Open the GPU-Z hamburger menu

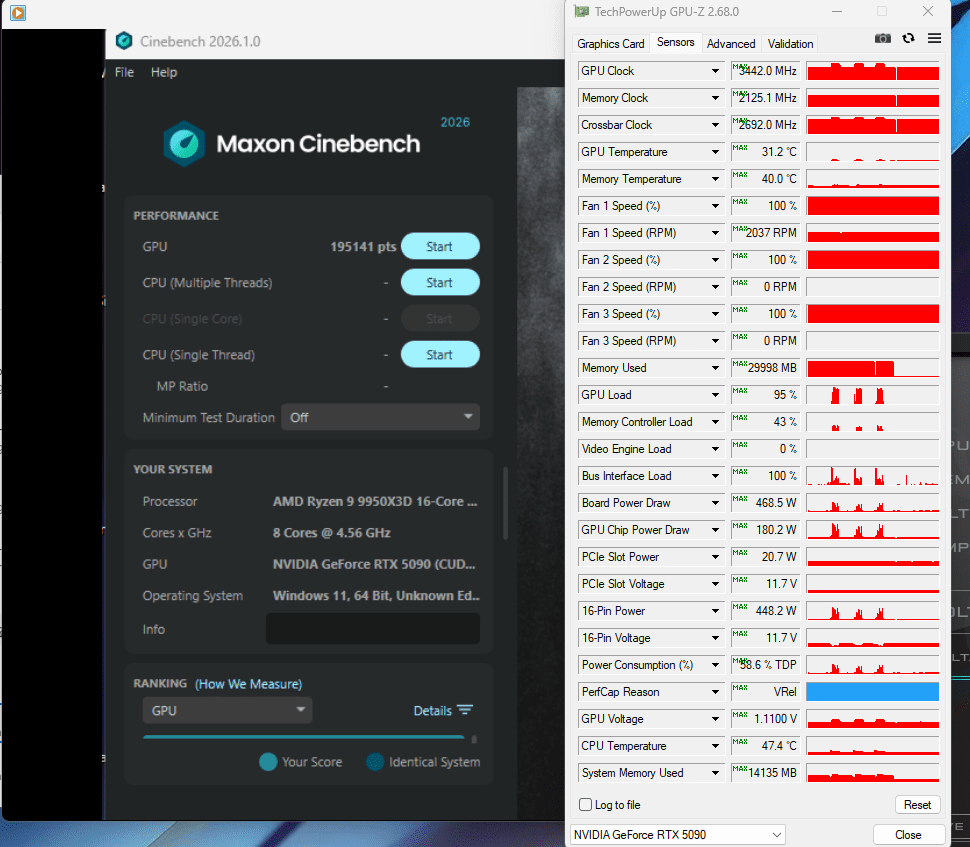(934, 38)
